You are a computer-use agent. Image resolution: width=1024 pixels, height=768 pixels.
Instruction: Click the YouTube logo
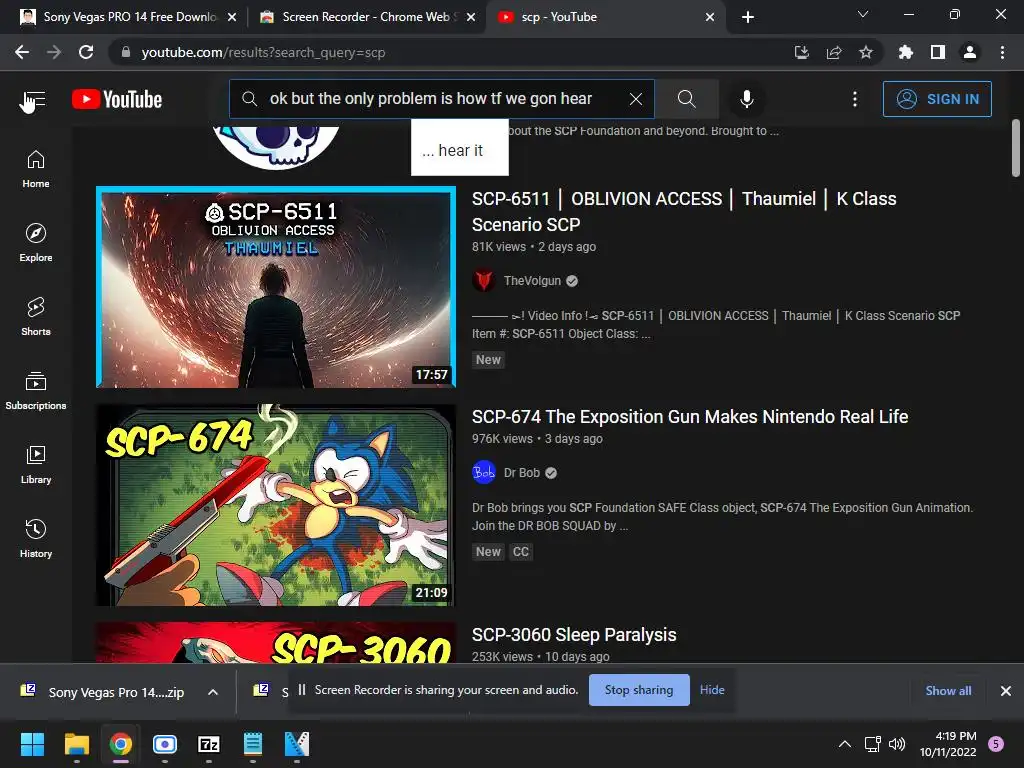click(117, 99)
